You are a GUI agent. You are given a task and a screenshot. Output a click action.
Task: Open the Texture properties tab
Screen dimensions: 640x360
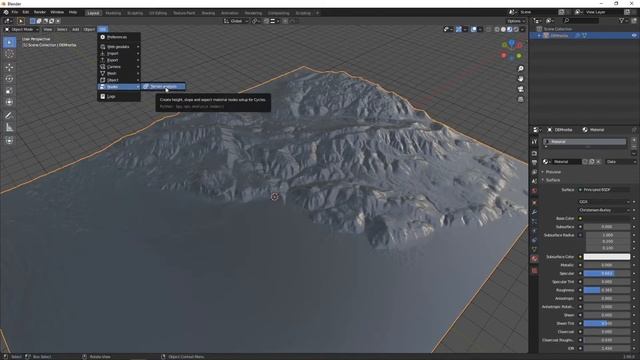534,270
